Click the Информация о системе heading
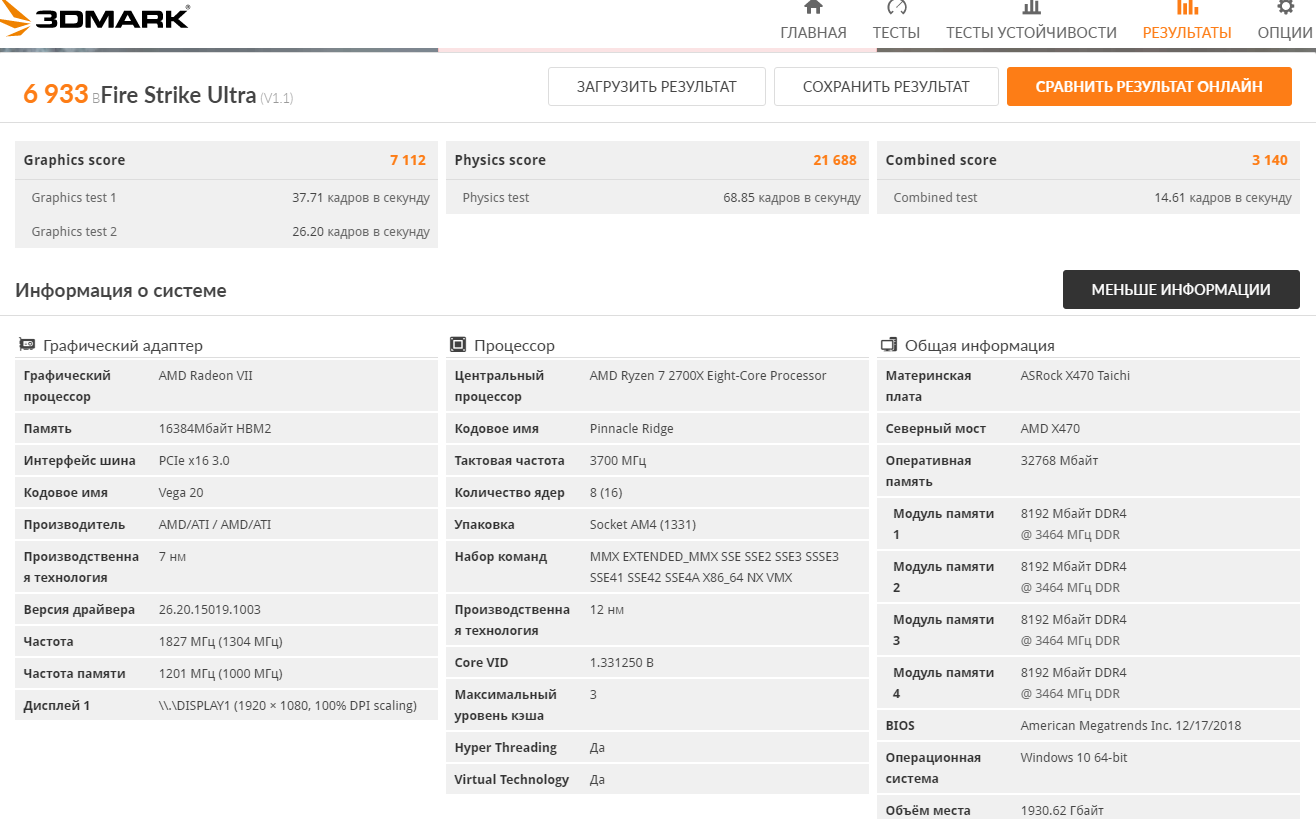 (x=121, y=291)
